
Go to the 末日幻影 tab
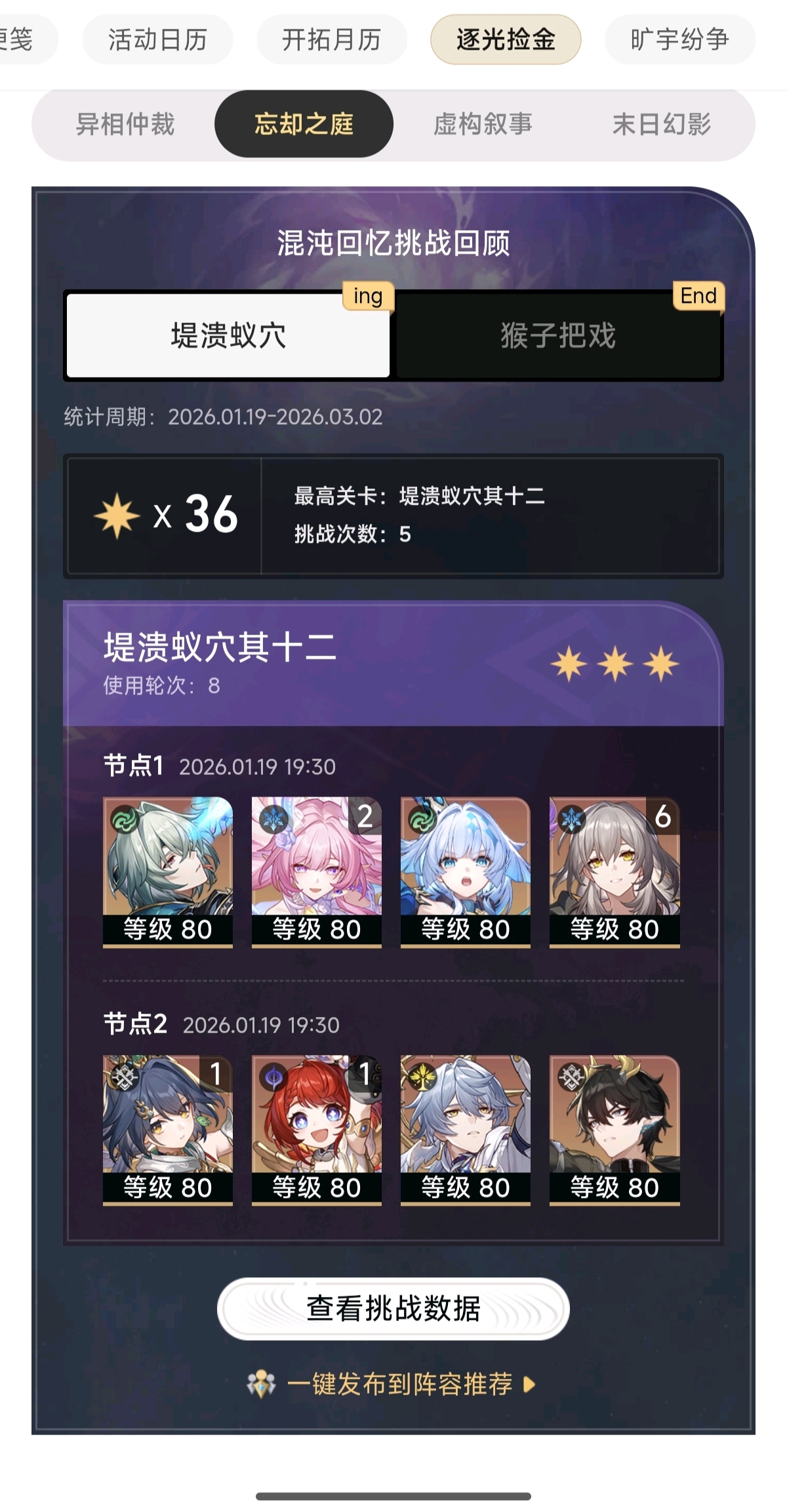pos(662,124)
